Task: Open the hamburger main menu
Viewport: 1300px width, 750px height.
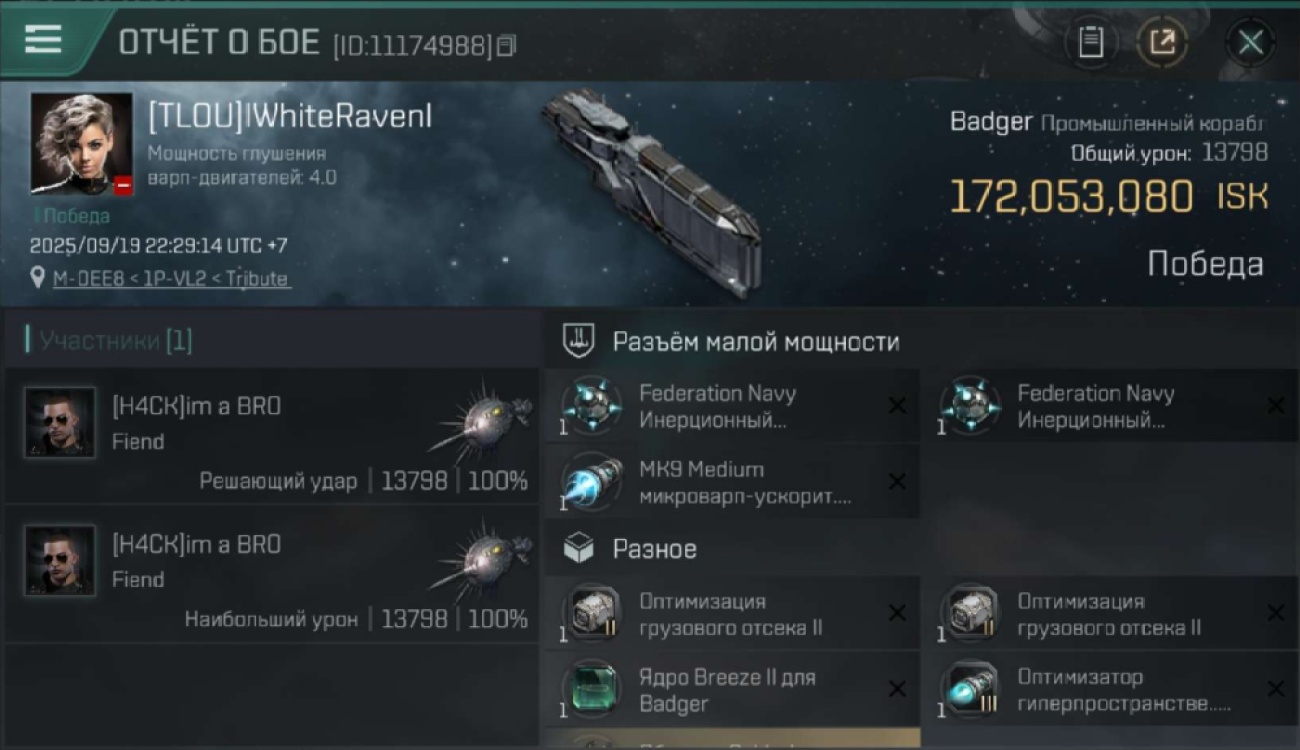Action: pos(43,40)
